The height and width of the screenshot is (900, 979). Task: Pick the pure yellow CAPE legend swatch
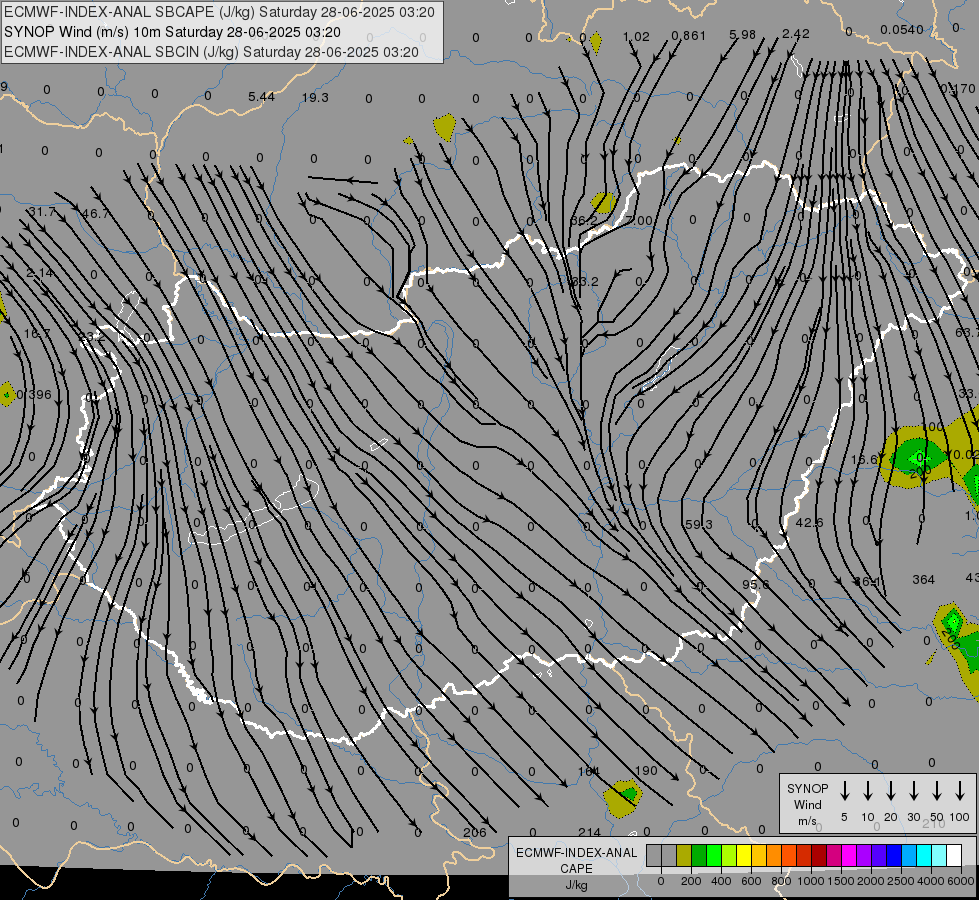point(744,856)
